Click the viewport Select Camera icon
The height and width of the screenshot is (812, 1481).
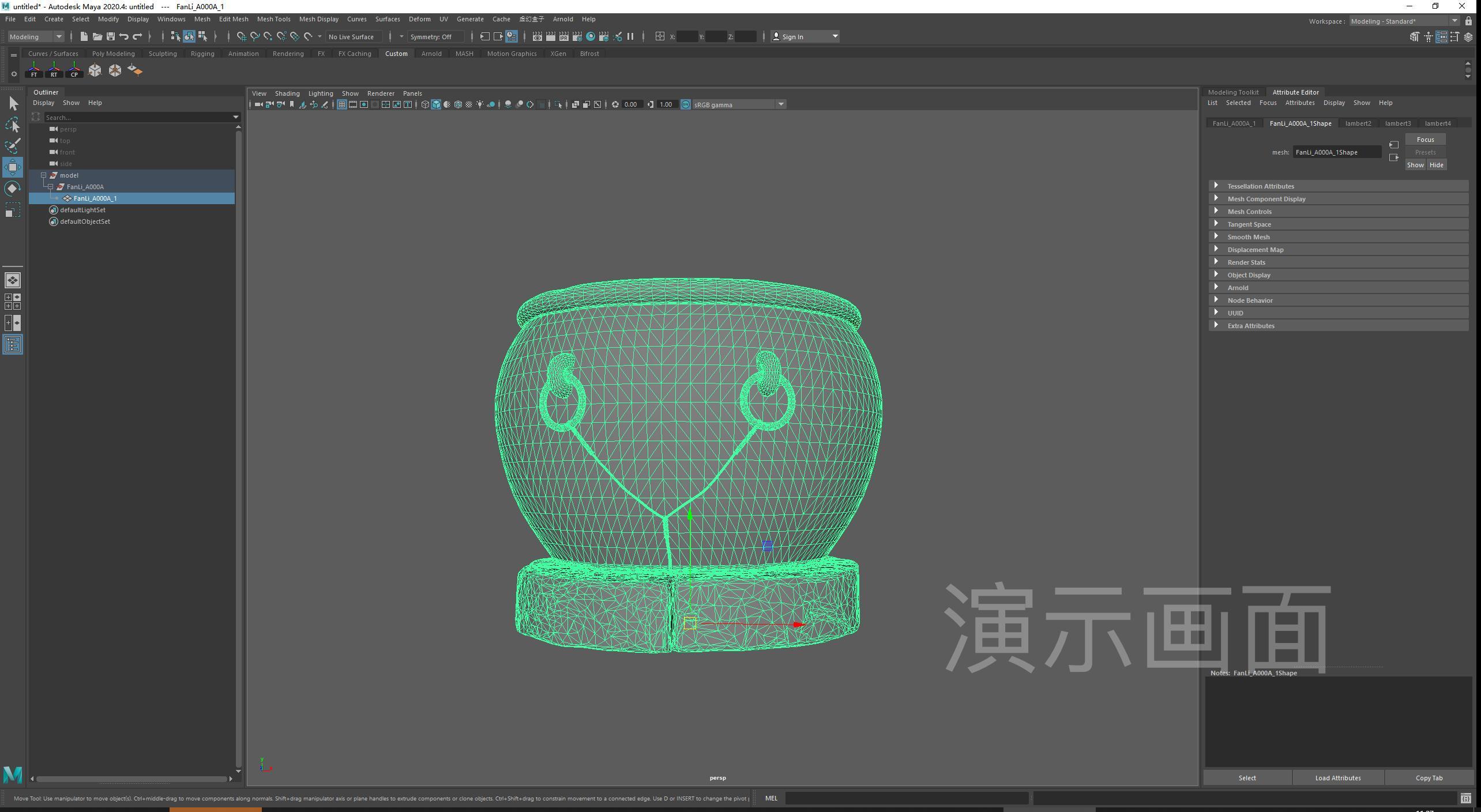click(x=258, y=104)
